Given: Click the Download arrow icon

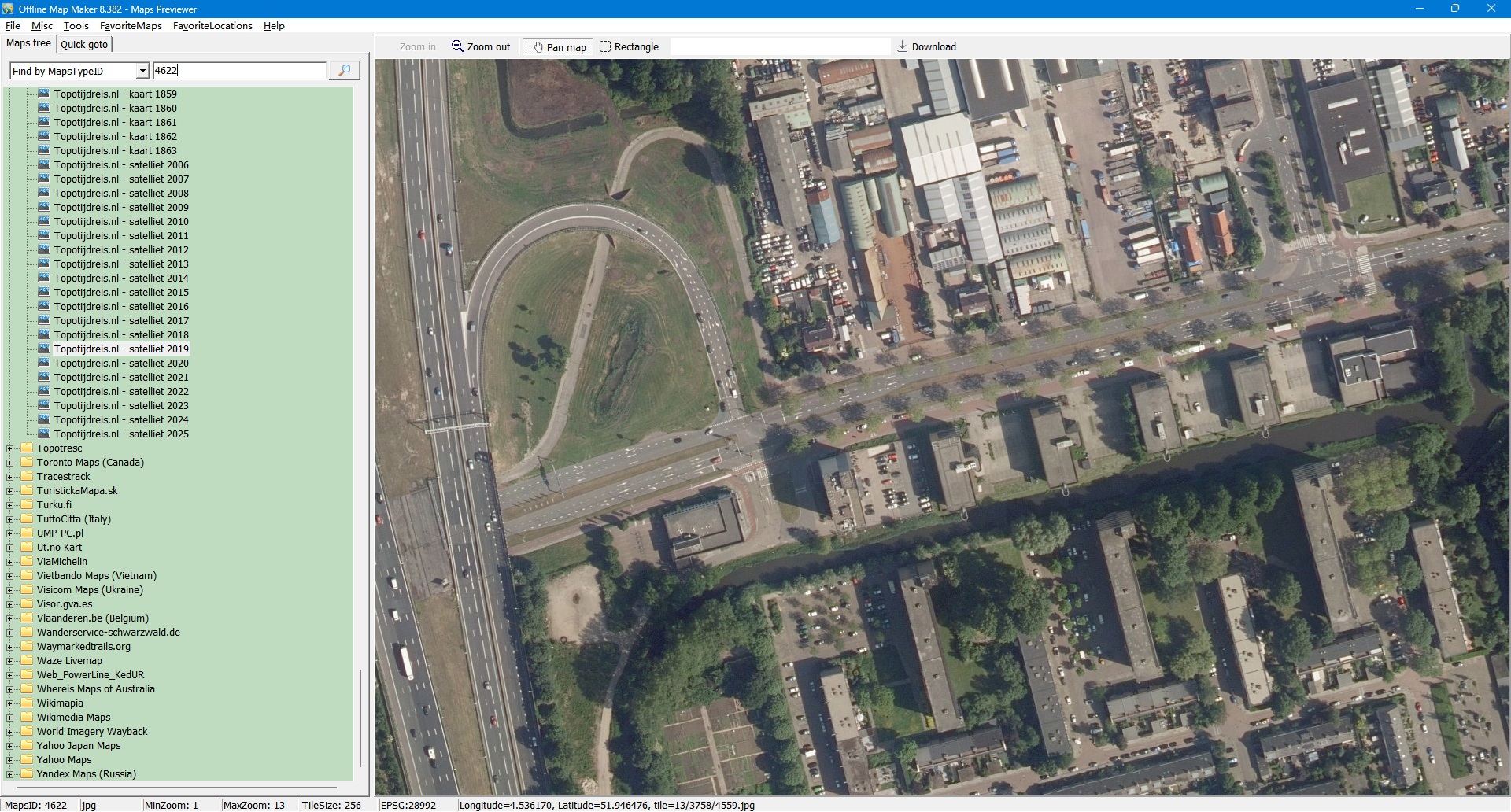Looking at the screenshot, I should point(903,46).
